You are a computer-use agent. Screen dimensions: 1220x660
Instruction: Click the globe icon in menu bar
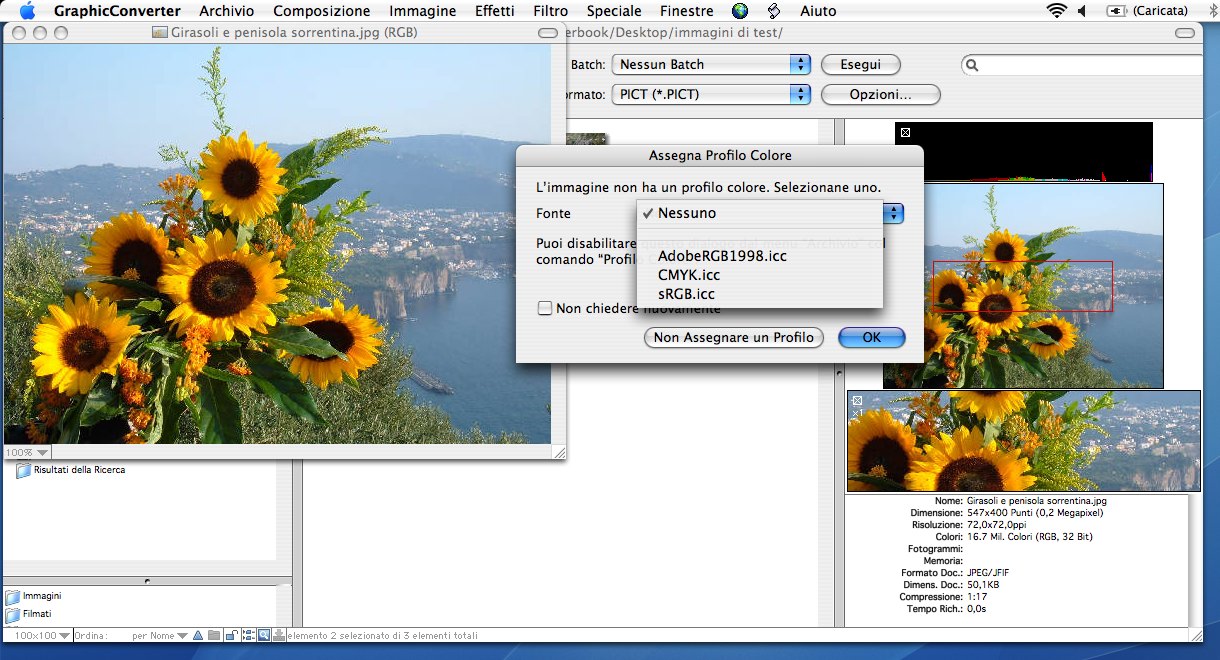pos(740,11)
